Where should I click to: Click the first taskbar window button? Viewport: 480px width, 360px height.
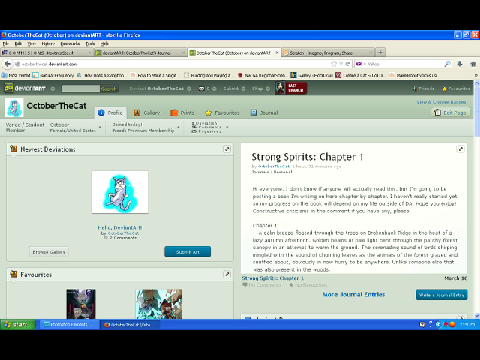pyautogui.click(x=69, y=324)
